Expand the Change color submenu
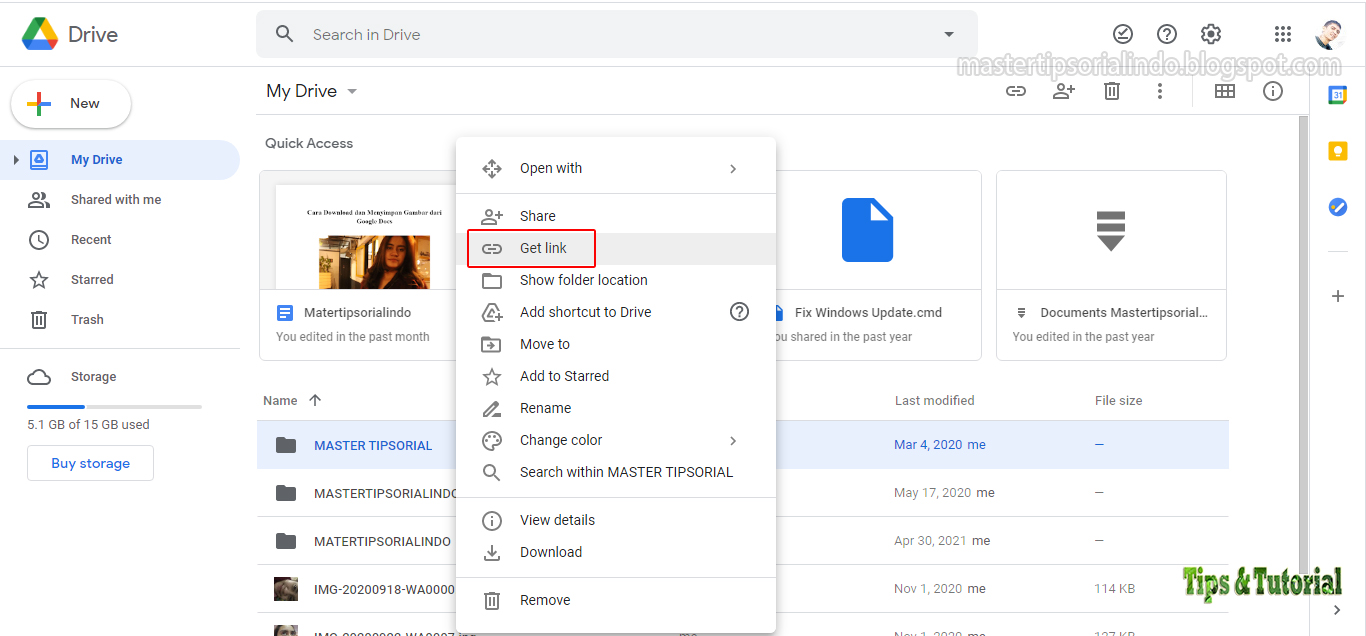This screenshot has width=1366, height=636. (733, 440)
